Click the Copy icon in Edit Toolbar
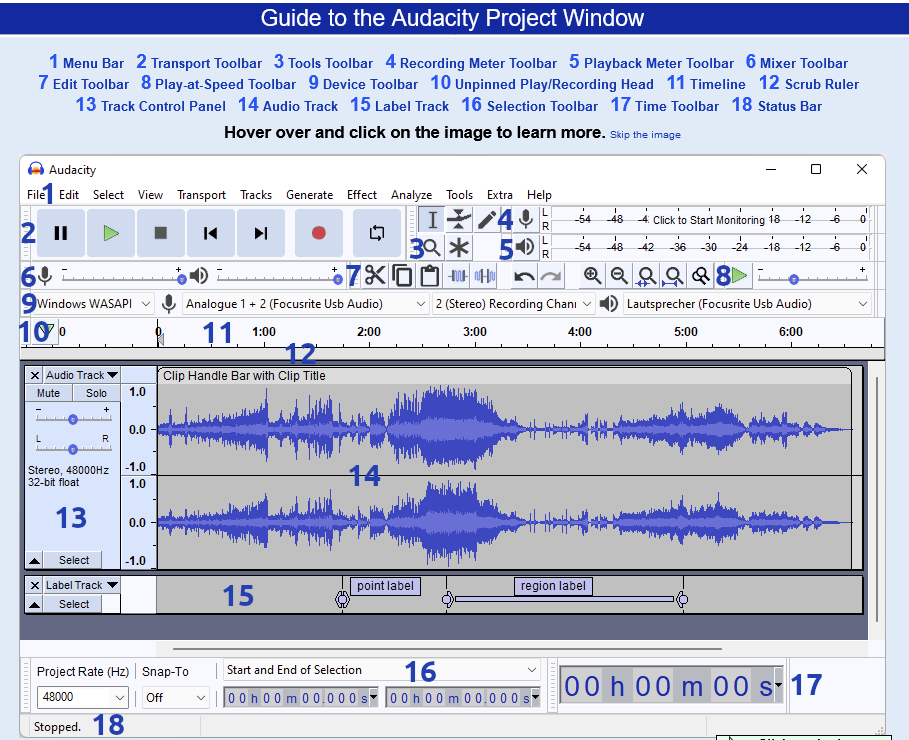 coord(402,275)
